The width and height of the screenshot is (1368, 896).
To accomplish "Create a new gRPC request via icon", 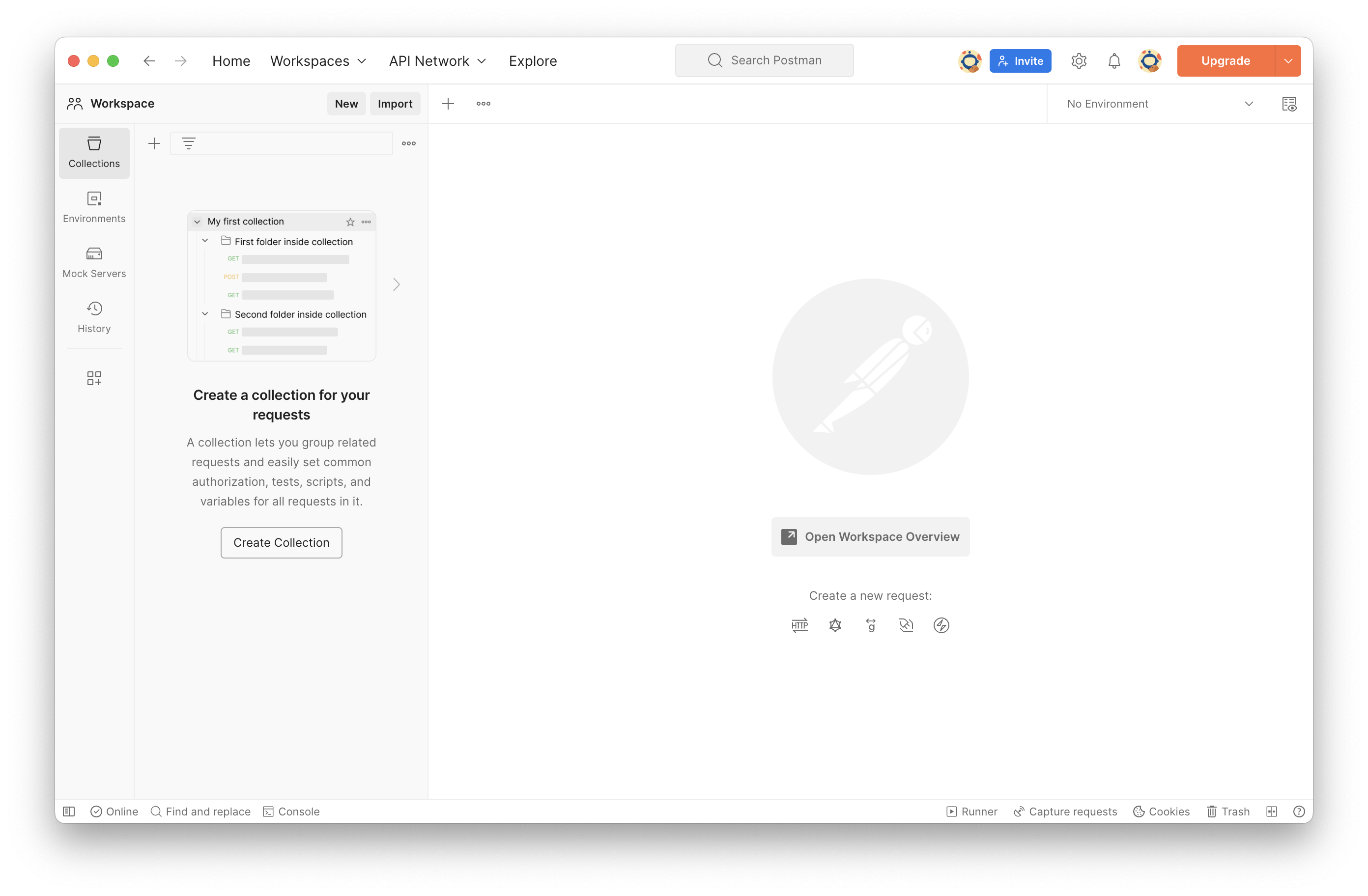I will click(871, 625).
